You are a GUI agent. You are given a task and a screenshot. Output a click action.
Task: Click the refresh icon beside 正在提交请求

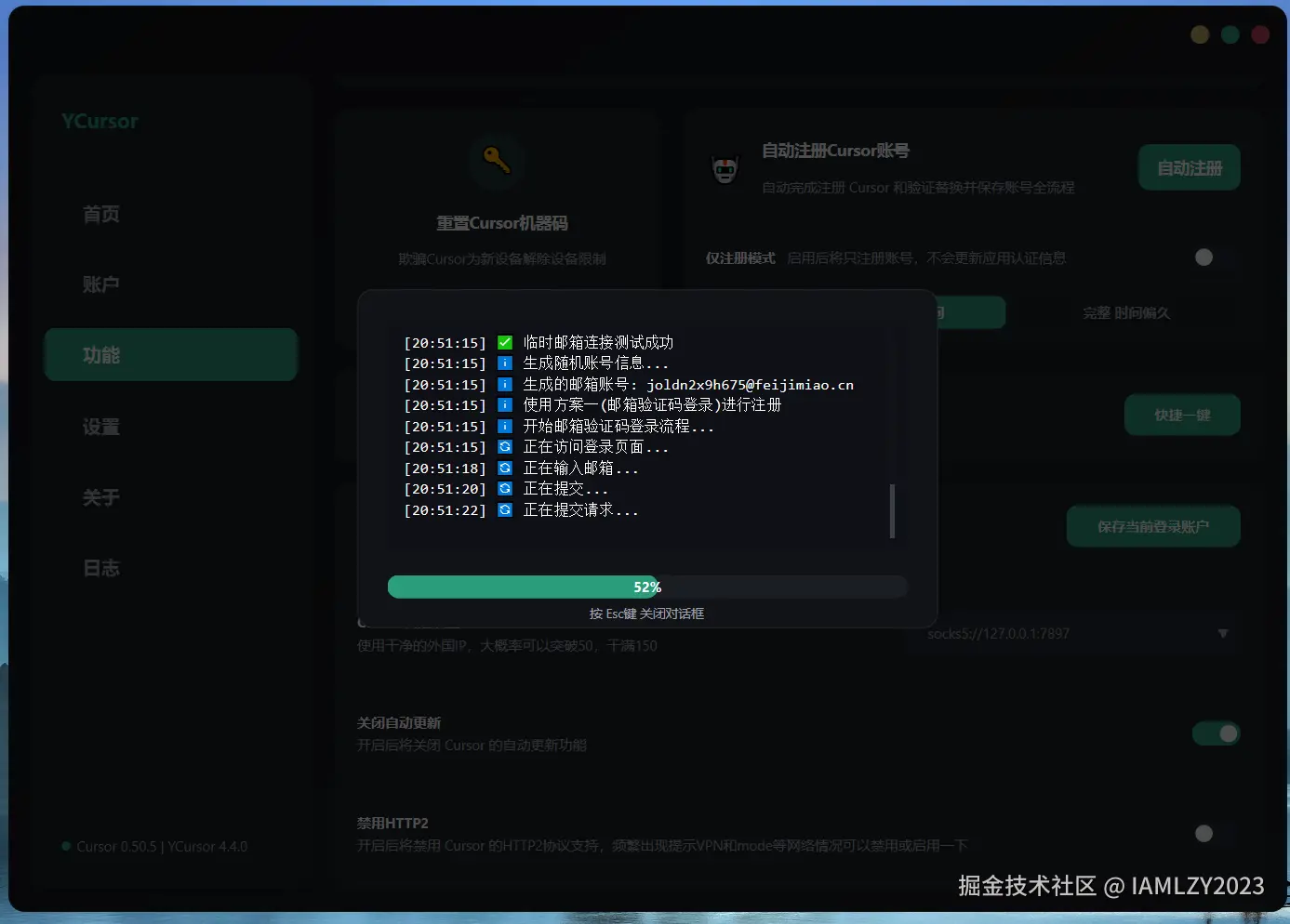(x=505, y=509)
